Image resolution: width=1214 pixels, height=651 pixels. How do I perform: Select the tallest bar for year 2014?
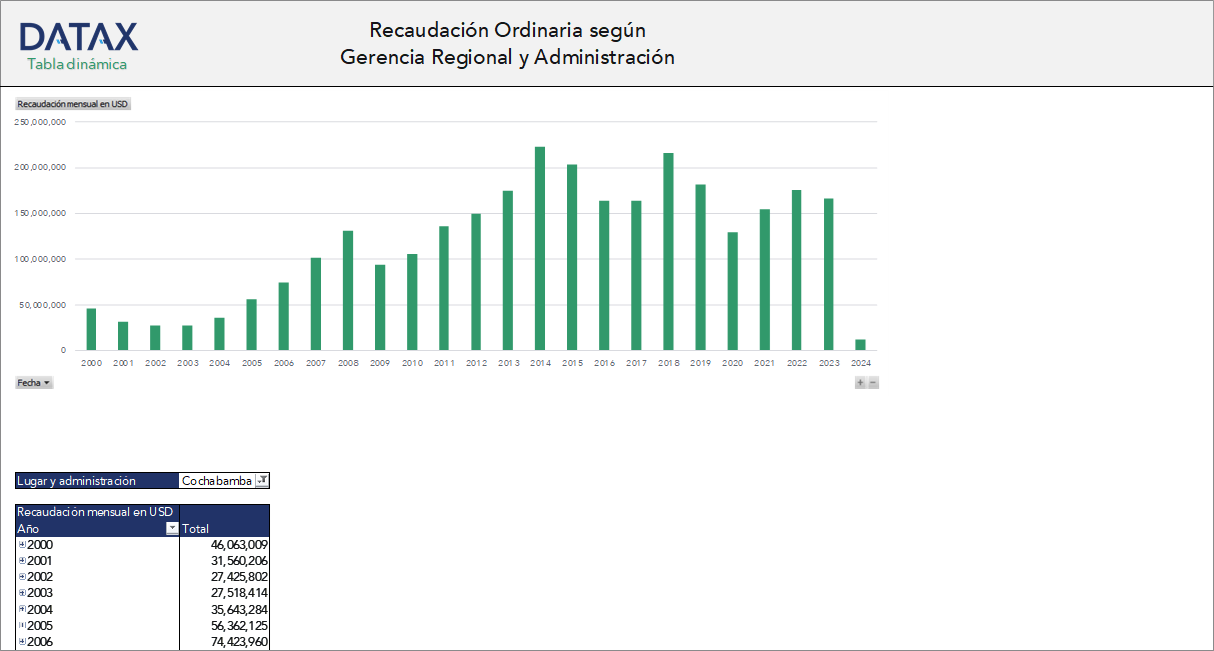540,250
